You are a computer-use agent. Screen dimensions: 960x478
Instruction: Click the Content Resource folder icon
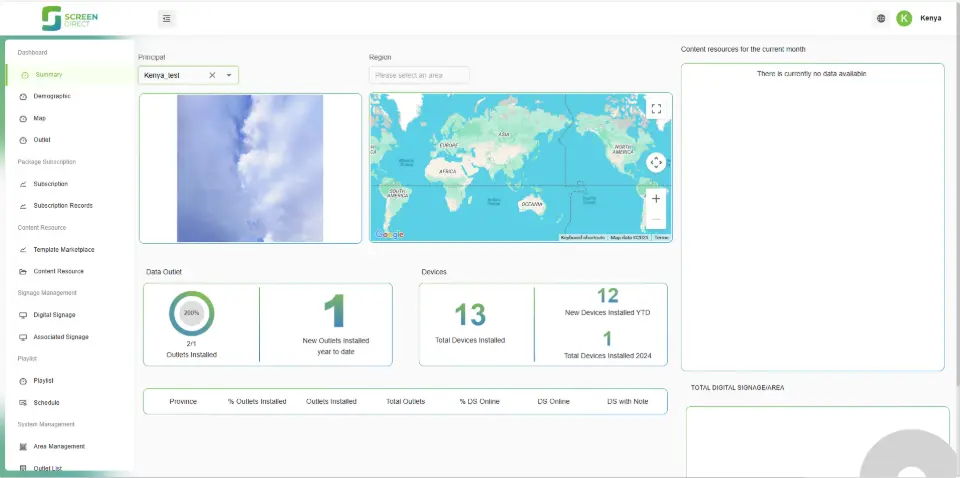pos(23,272)
